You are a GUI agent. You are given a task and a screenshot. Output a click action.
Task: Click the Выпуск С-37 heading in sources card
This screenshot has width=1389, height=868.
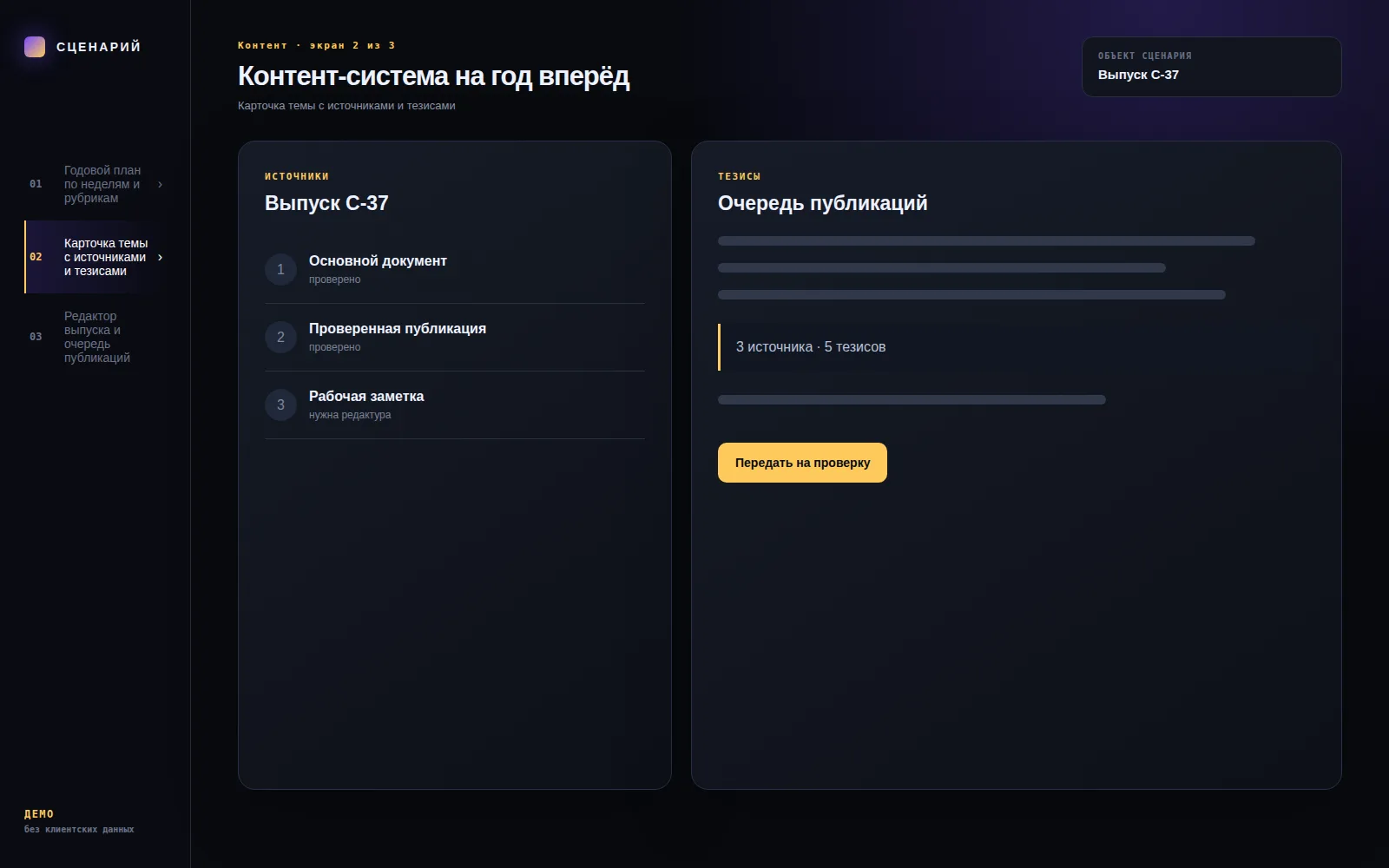326,203
